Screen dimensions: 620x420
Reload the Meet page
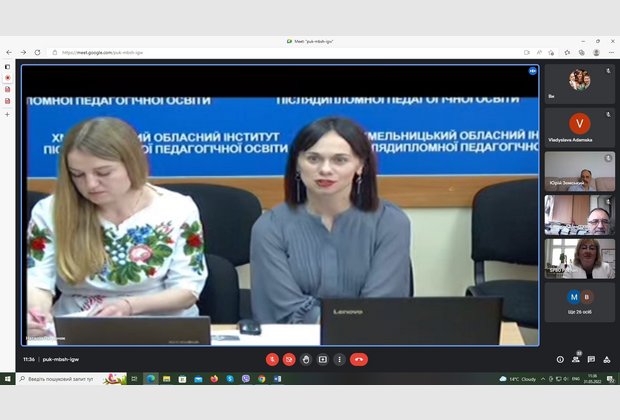[x=38, y=52]
